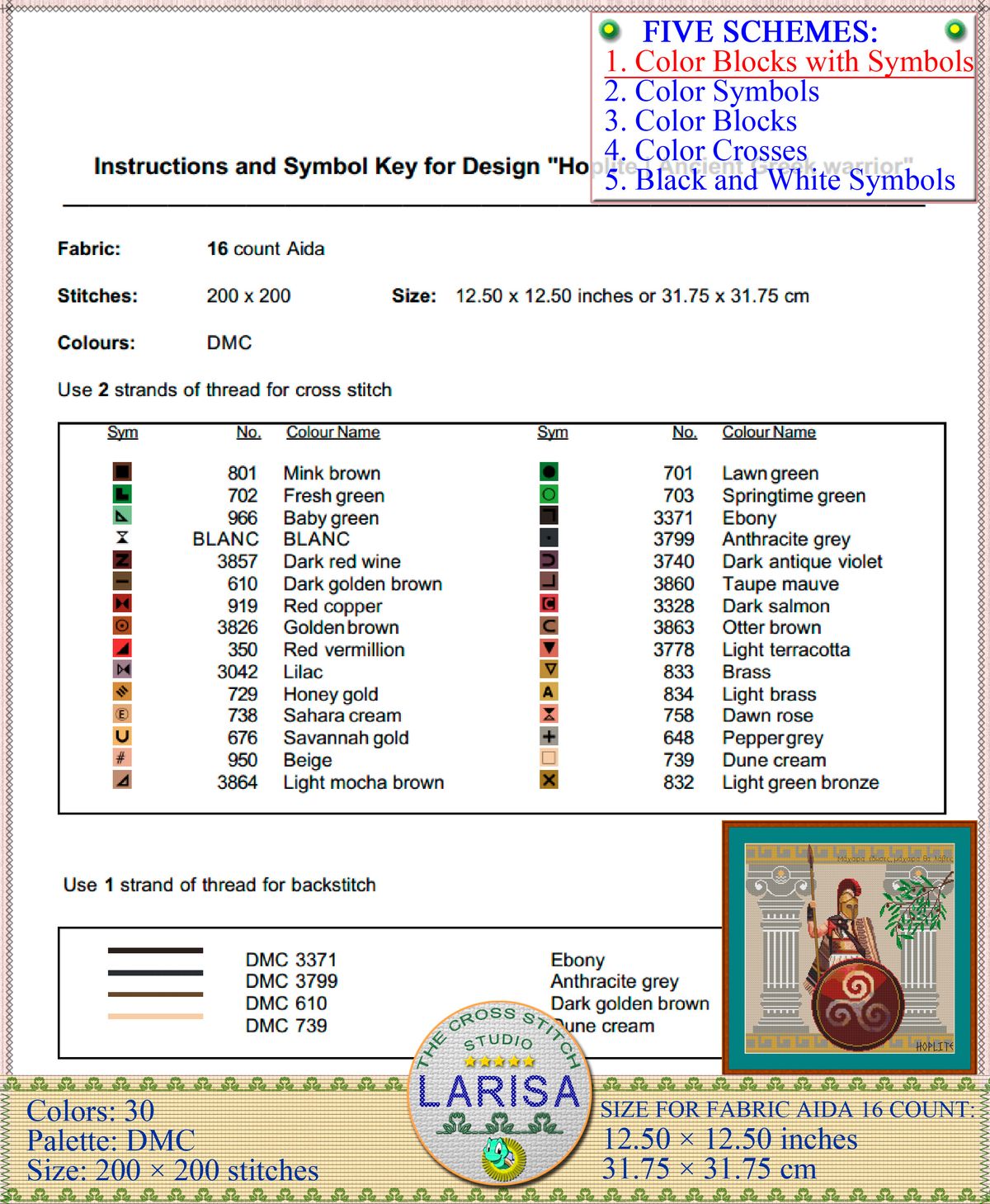
Task: Click the left No. column header
Action: click(248, 432)
